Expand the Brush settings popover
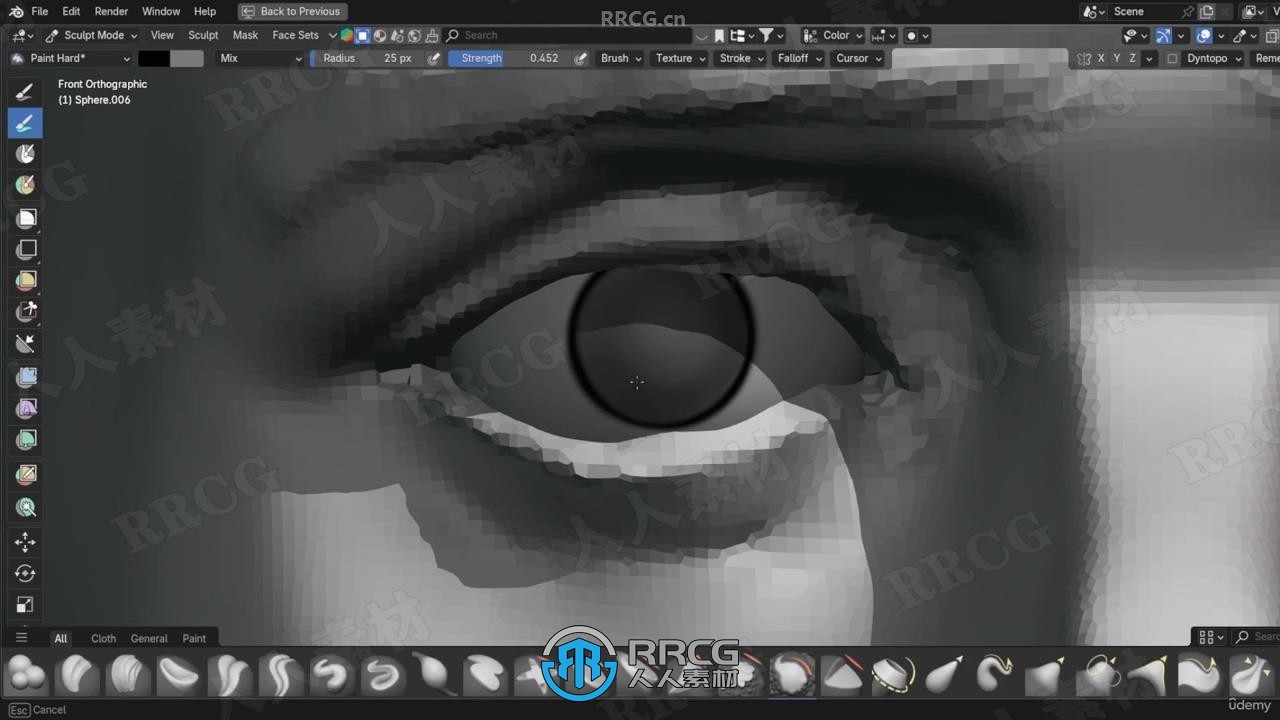 [621, 58]
